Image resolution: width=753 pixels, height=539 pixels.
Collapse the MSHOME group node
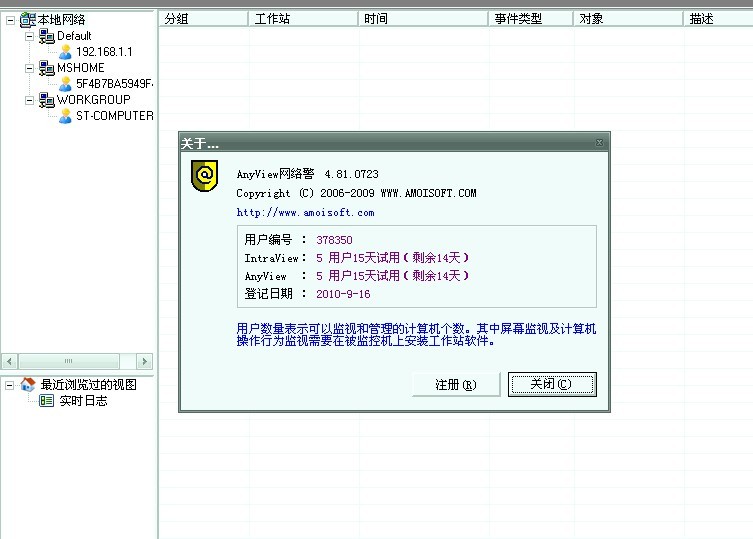(29, 68)
